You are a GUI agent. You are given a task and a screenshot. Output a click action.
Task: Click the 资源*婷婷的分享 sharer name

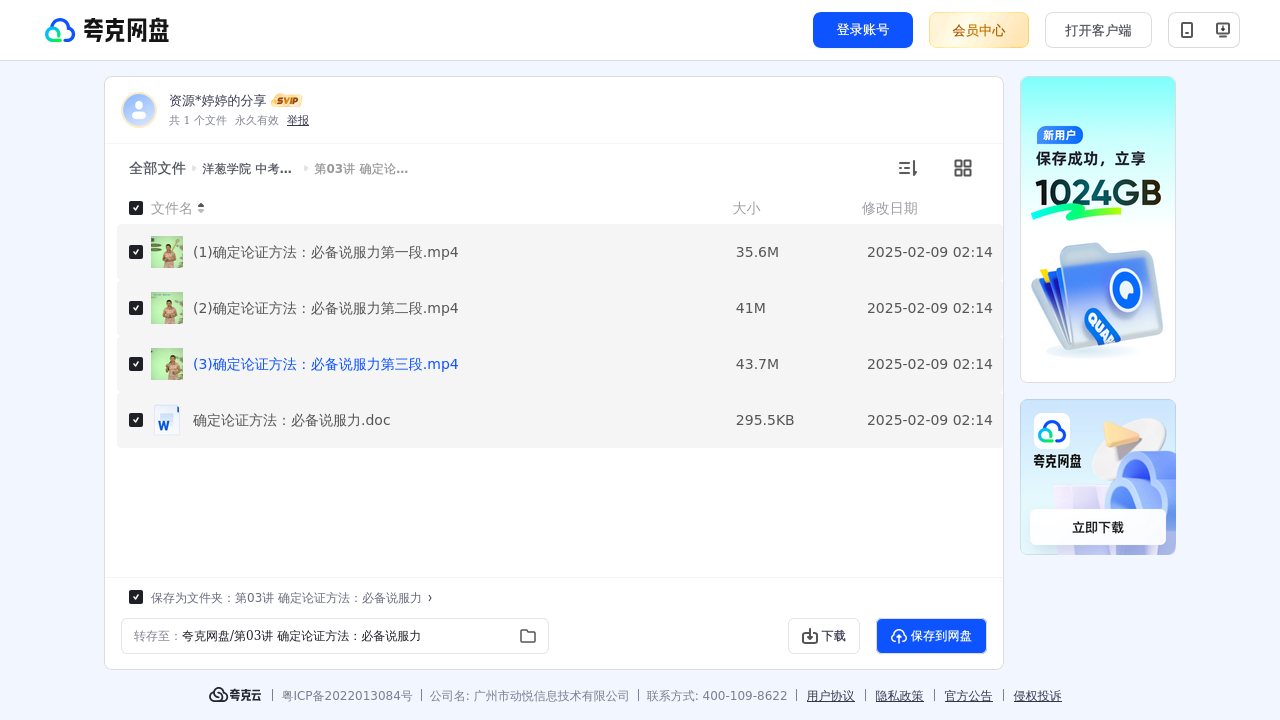(x=218, y=101)
